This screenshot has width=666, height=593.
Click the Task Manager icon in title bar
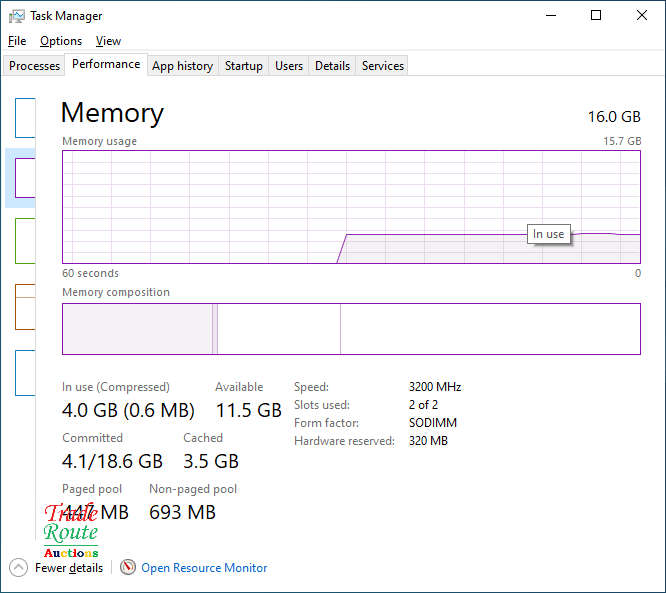pyautogui.click(x=17, y=16)
